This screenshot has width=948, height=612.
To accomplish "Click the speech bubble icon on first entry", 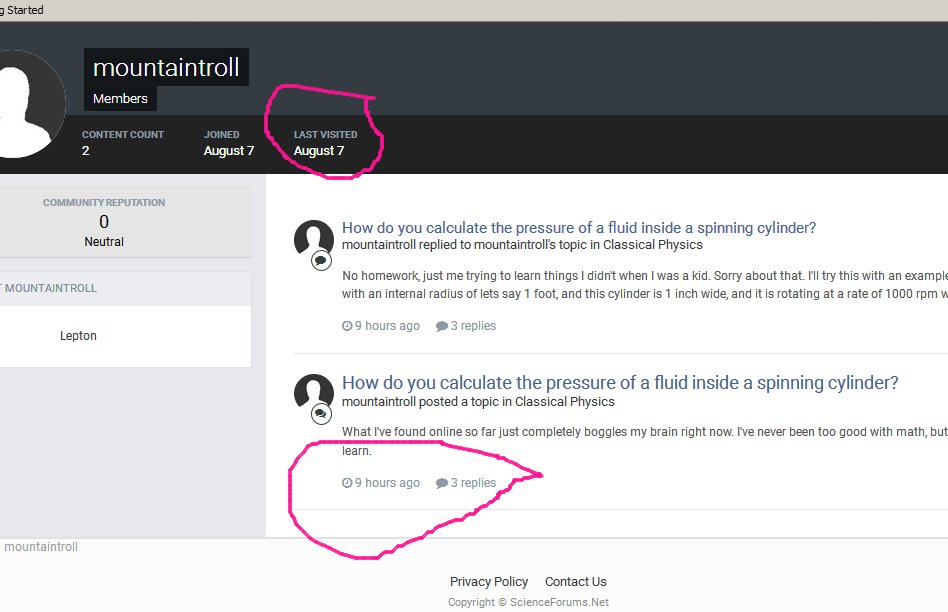I will click(x=441, y=326).
